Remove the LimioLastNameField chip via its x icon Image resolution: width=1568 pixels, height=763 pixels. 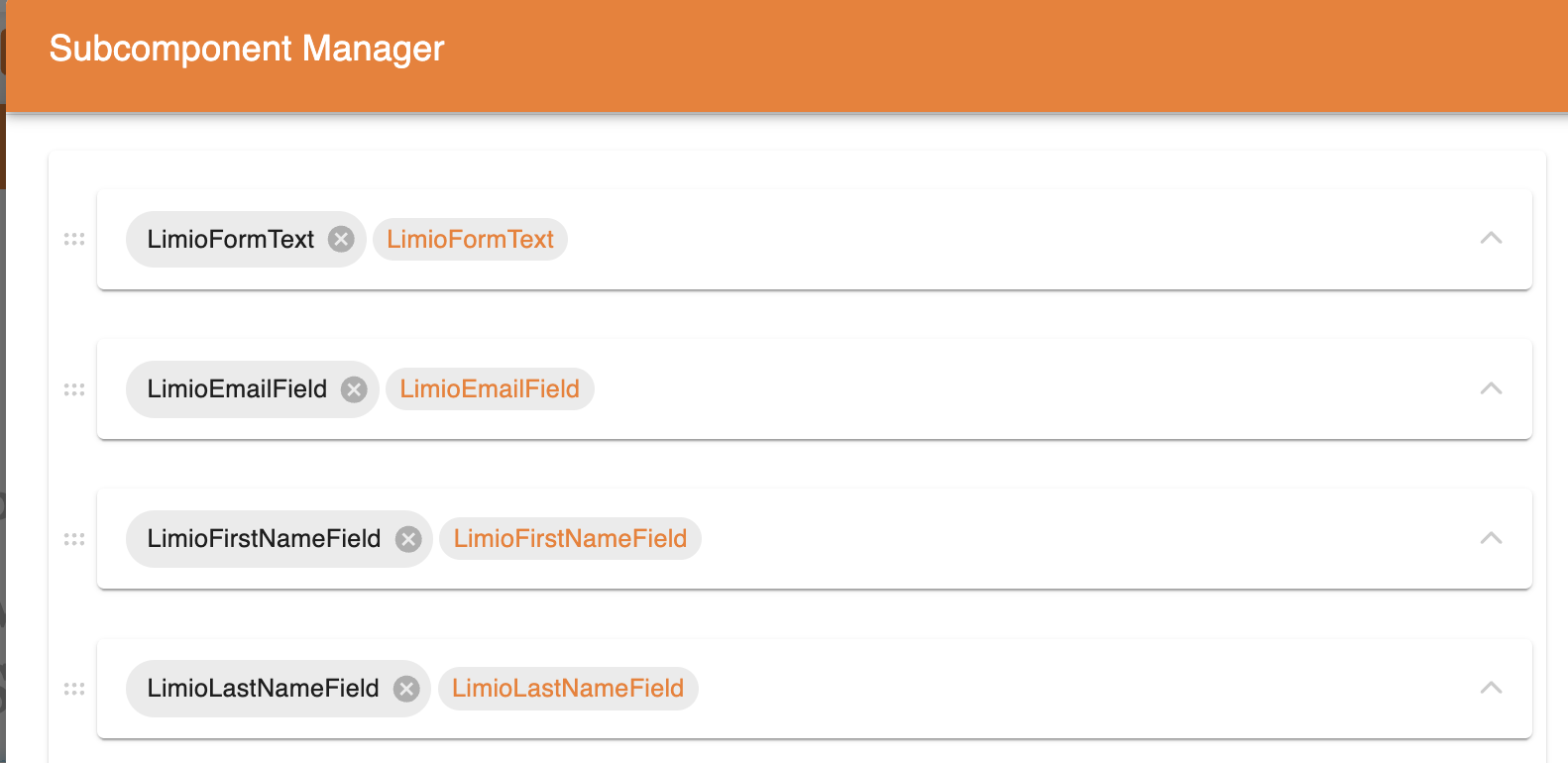(406, 689)
